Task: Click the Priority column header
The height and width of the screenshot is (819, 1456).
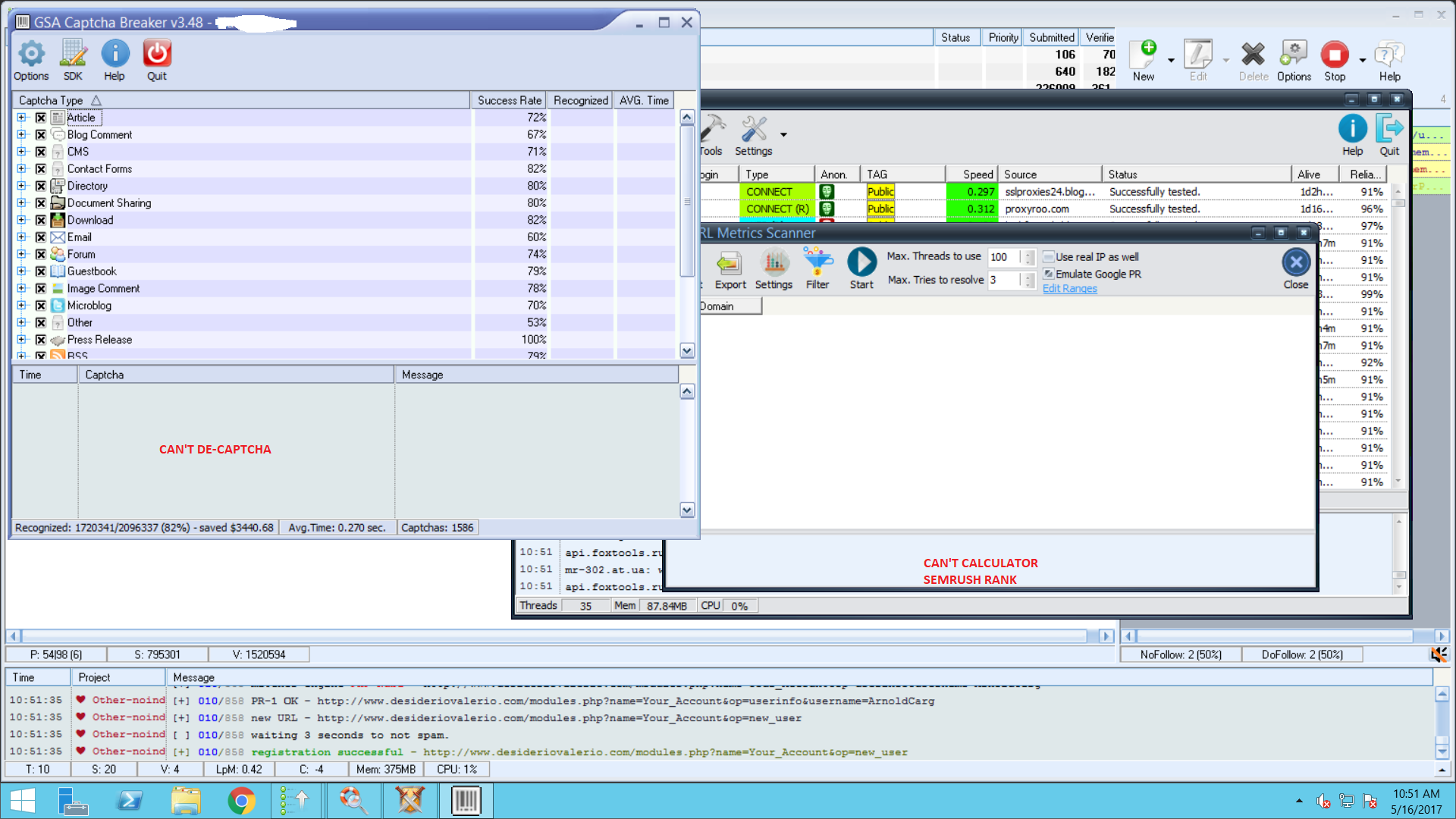Action: pyautogui.click(x=1003, y=37)
